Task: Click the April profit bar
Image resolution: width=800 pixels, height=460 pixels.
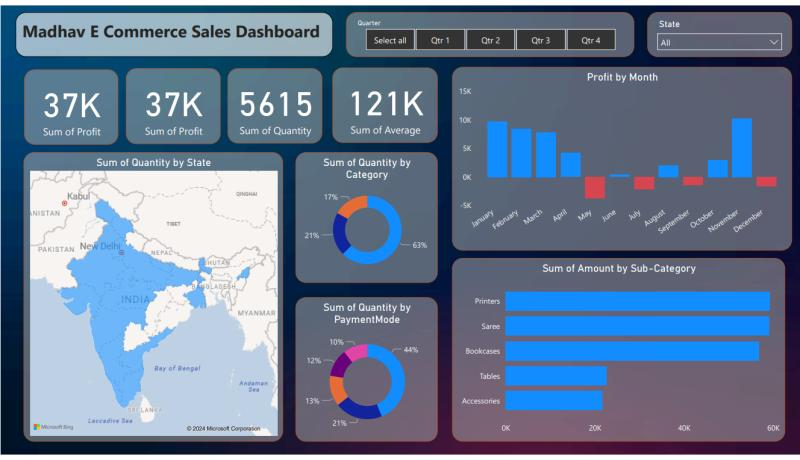Action: click(x=570, y=165)
